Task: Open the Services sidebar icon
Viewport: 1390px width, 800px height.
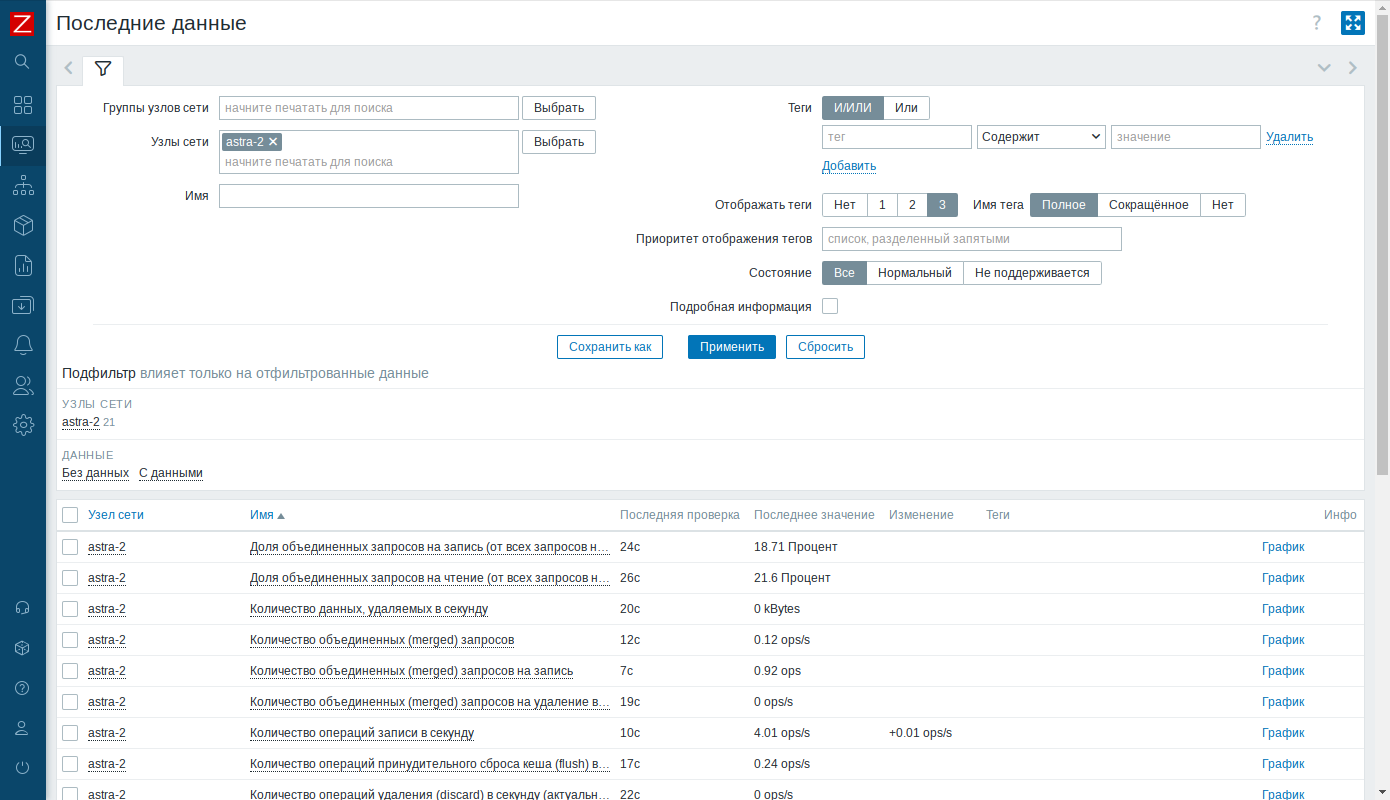Action: (22, 185)
